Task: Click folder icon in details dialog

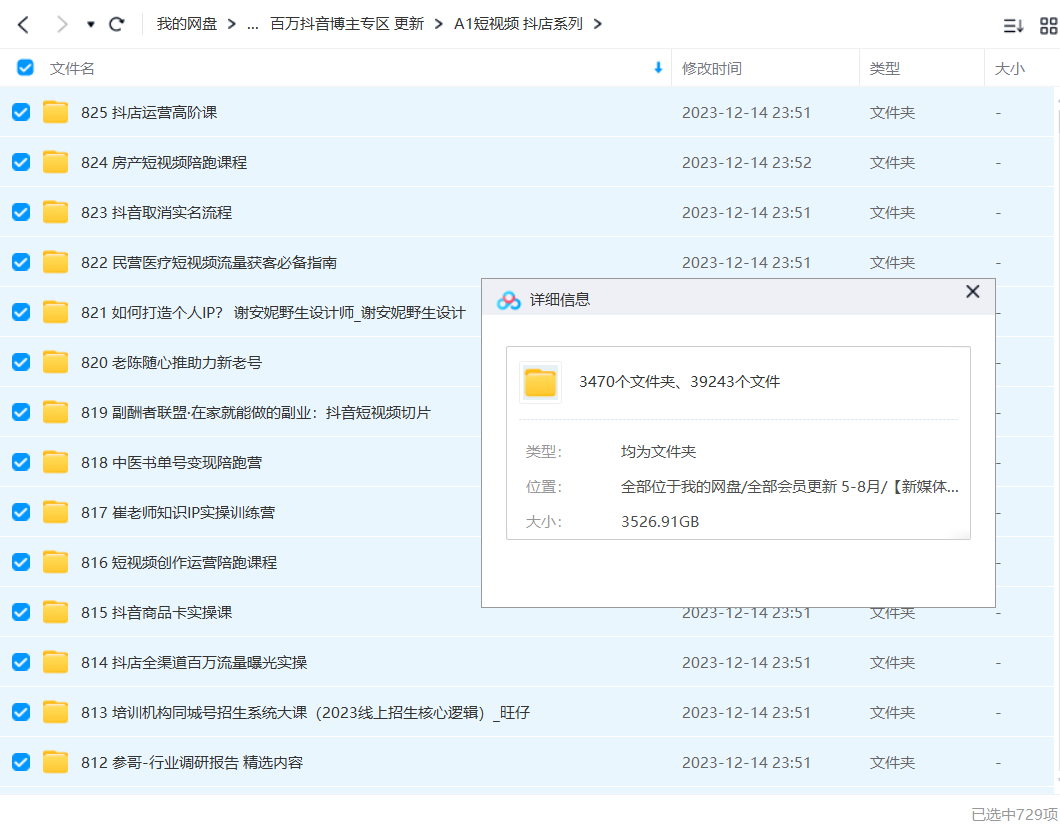Action: pyautogui.click(x=540, y=382)
